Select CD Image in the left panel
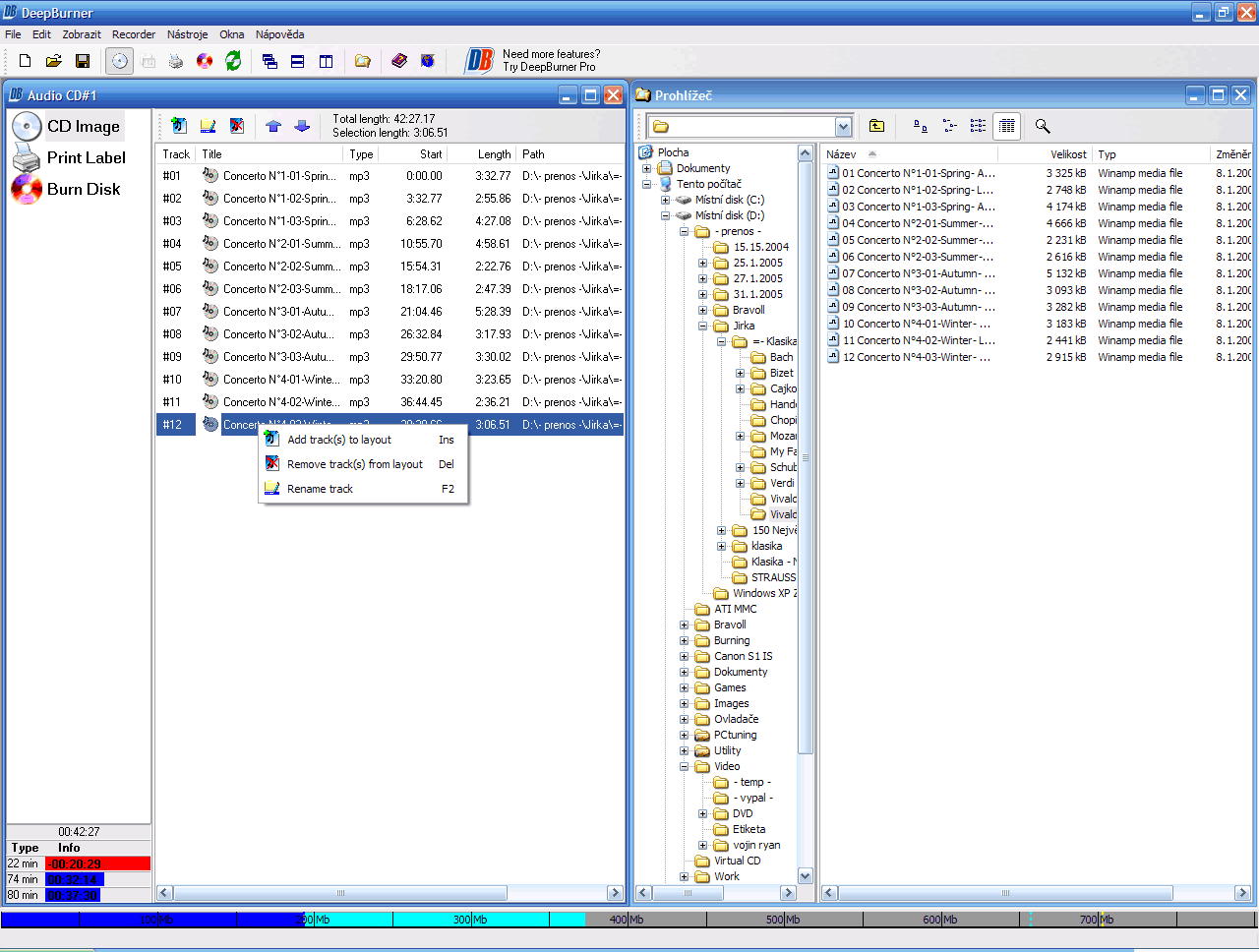Viewport: 1259px width, 952px height. coord(67,126)
